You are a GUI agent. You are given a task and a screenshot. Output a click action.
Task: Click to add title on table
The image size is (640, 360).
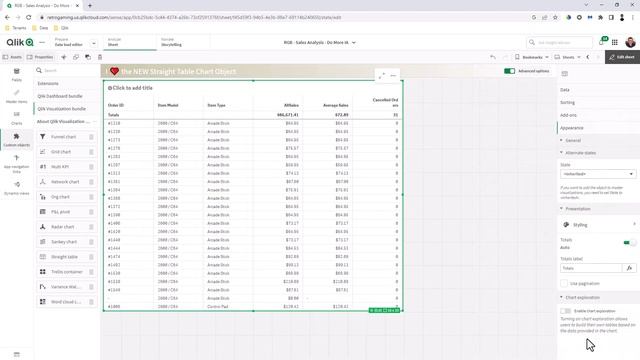click(132, 88)
